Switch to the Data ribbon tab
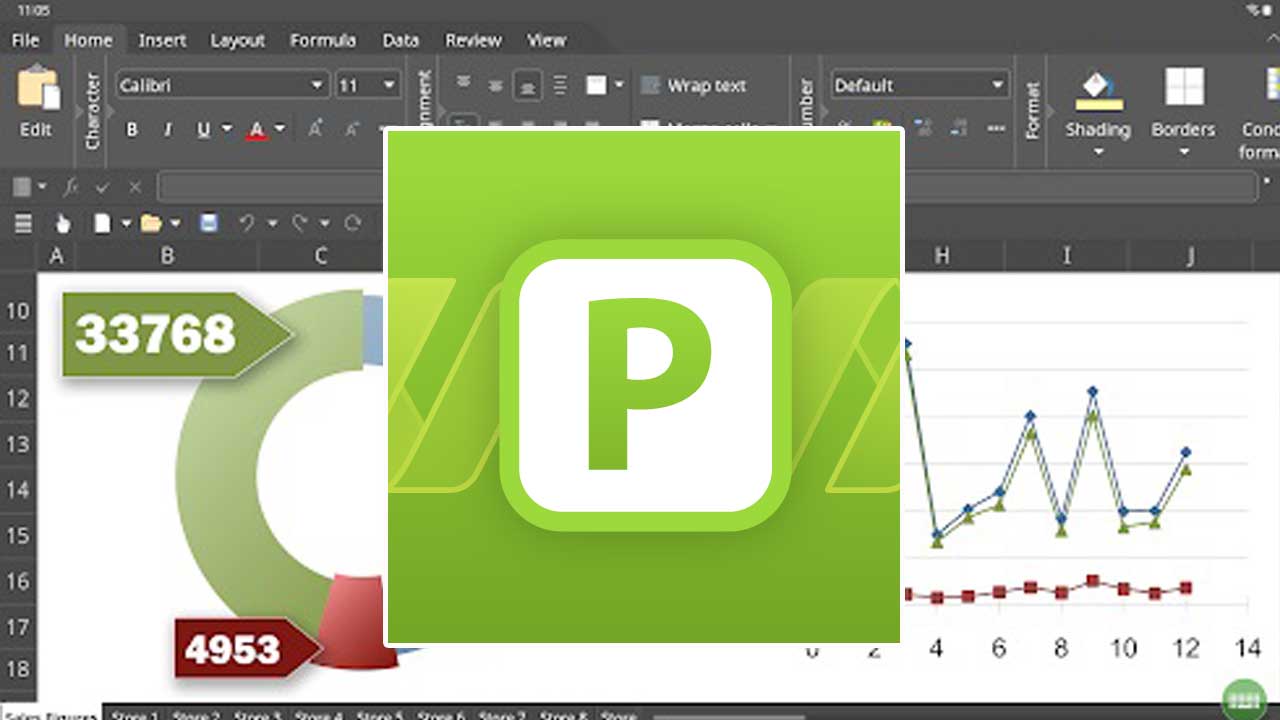Image resolution: width=1280 pixels, height=720 pixels. [x=400, y=41]
